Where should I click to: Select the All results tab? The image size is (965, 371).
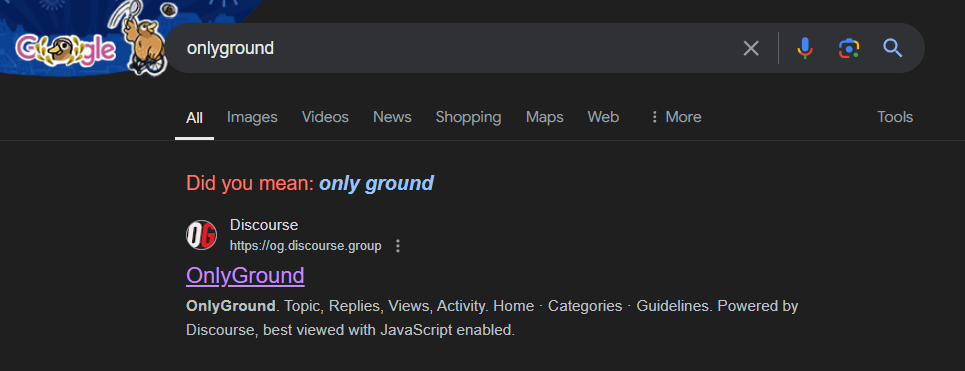click(x=194, y=118)
